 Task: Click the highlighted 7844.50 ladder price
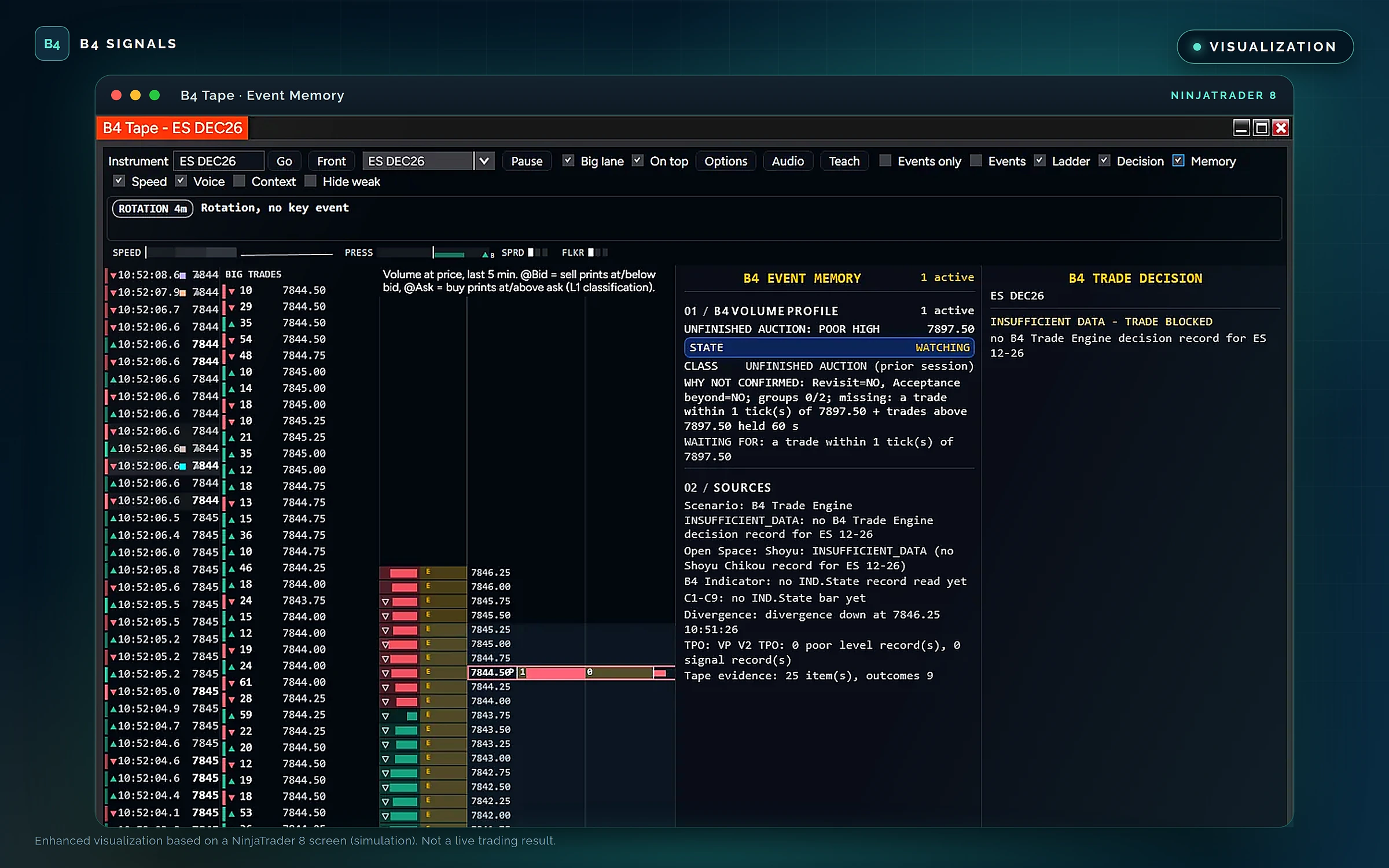[x=491, y=672]
